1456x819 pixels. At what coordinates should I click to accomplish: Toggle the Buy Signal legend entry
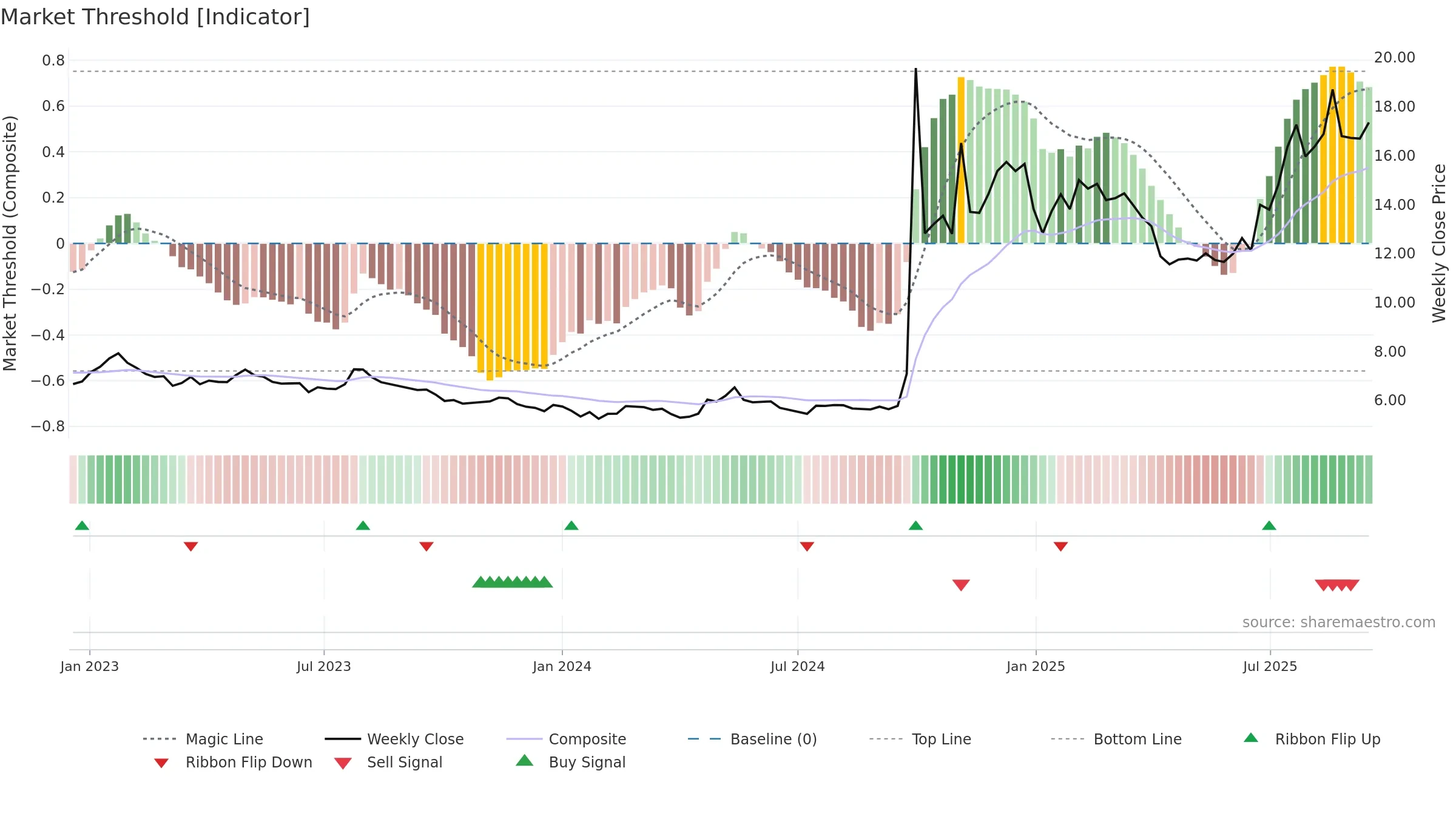pyautogui.click(x=570, y=762)
